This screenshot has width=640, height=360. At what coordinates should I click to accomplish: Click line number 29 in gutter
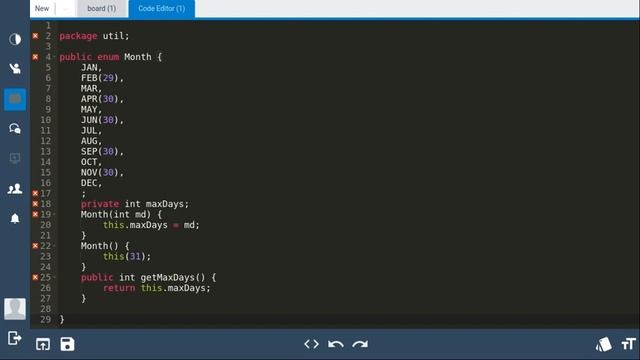click(x=46, y=319)
